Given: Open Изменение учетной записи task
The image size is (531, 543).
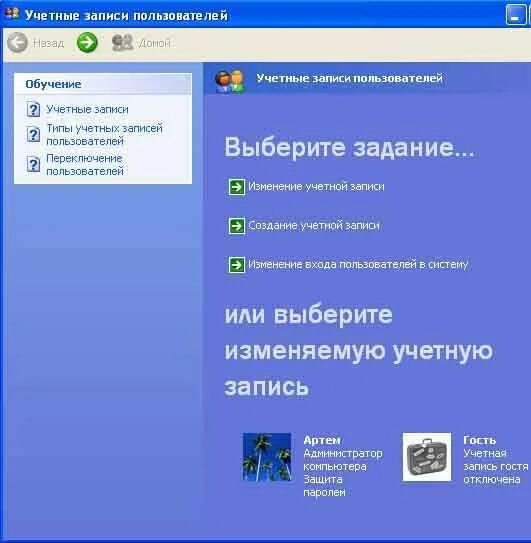Looking at the screenshot, I should coord(316,187).
